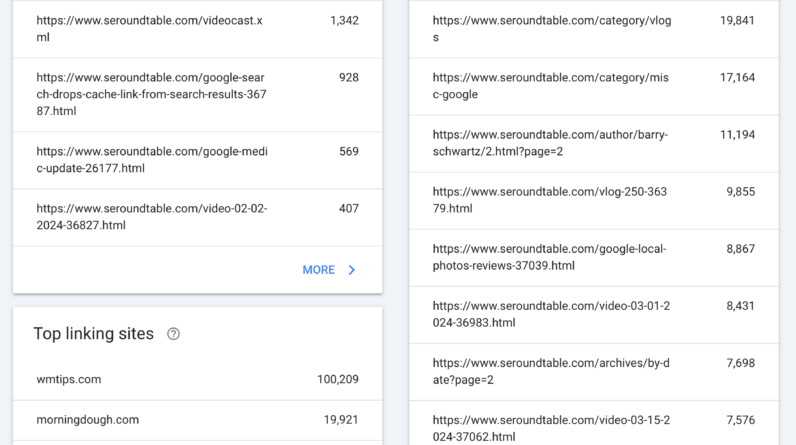Screen dimensions: 796x445
Task: Click the 19,841 link count
Action: tap(737, 21)
